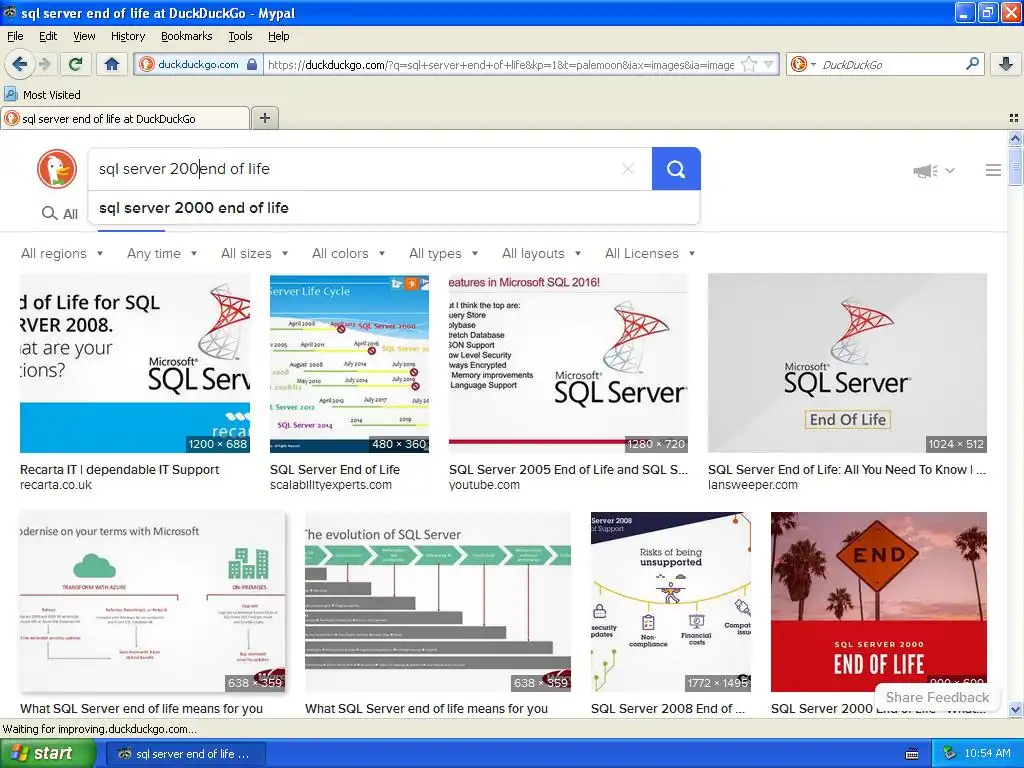
Task: Click the tab groups grid icon
Action: [x=1014, y=118]
